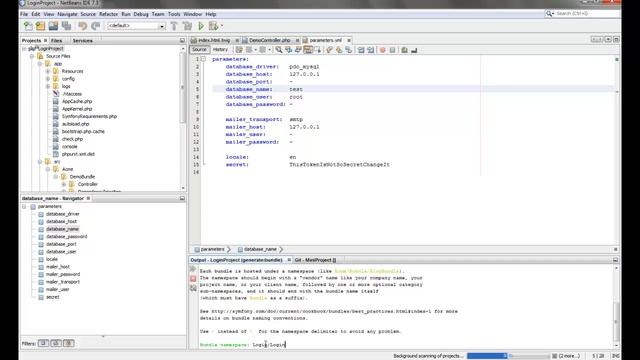
Task: Click the Shift Line Right icon
Action: point(371,50)
